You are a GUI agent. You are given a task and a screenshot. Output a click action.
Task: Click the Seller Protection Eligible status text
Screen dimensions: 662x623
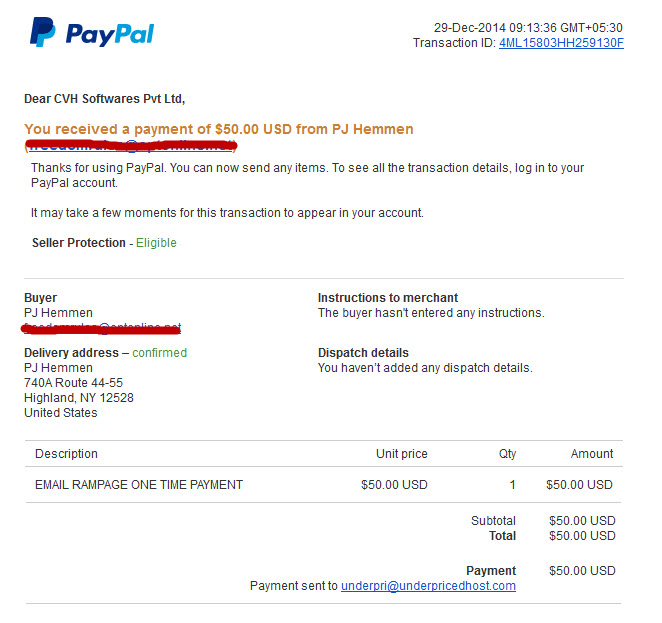click(x=156, y=243)
